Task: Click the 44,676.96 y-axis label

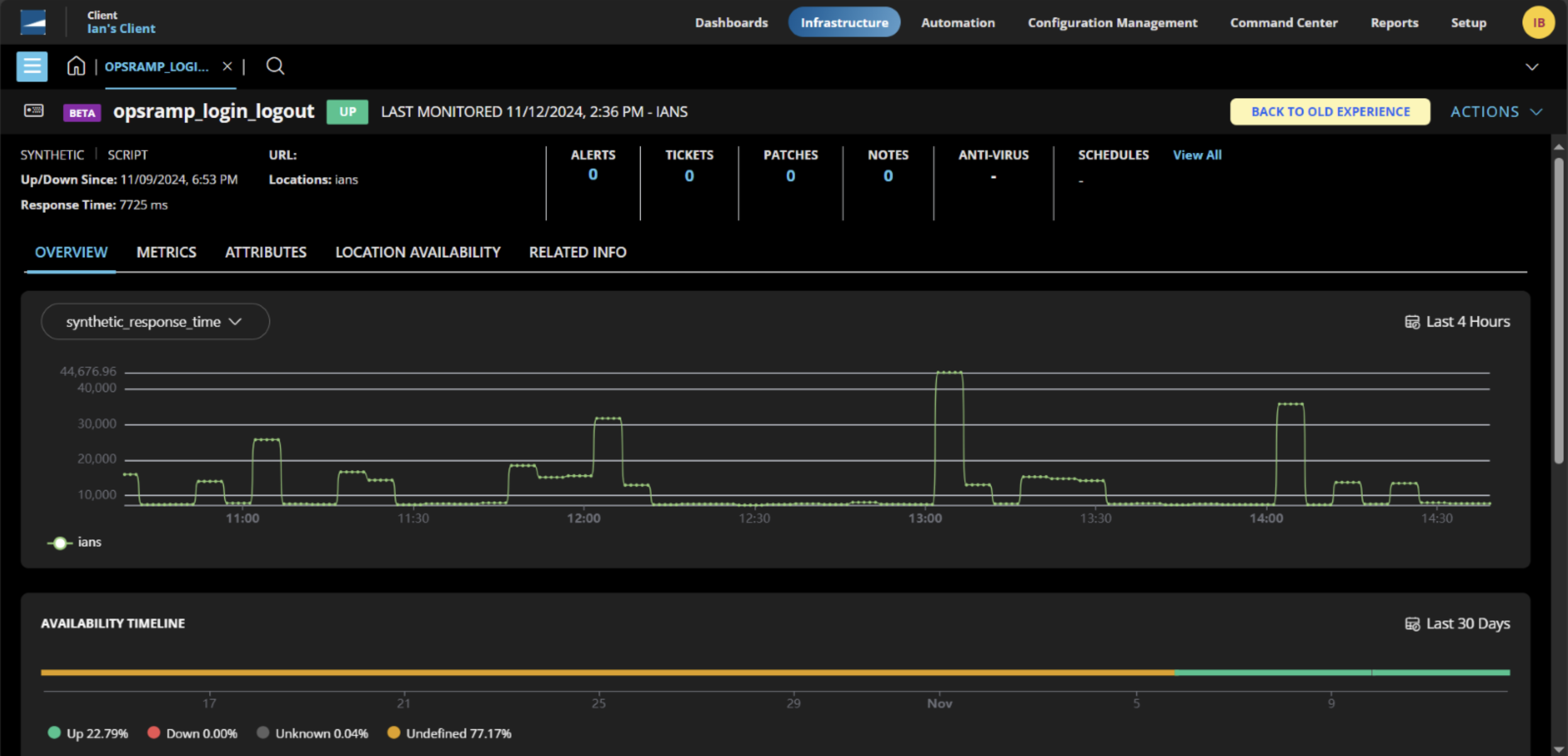Action: pyautogui.click(x=88, y=371)
